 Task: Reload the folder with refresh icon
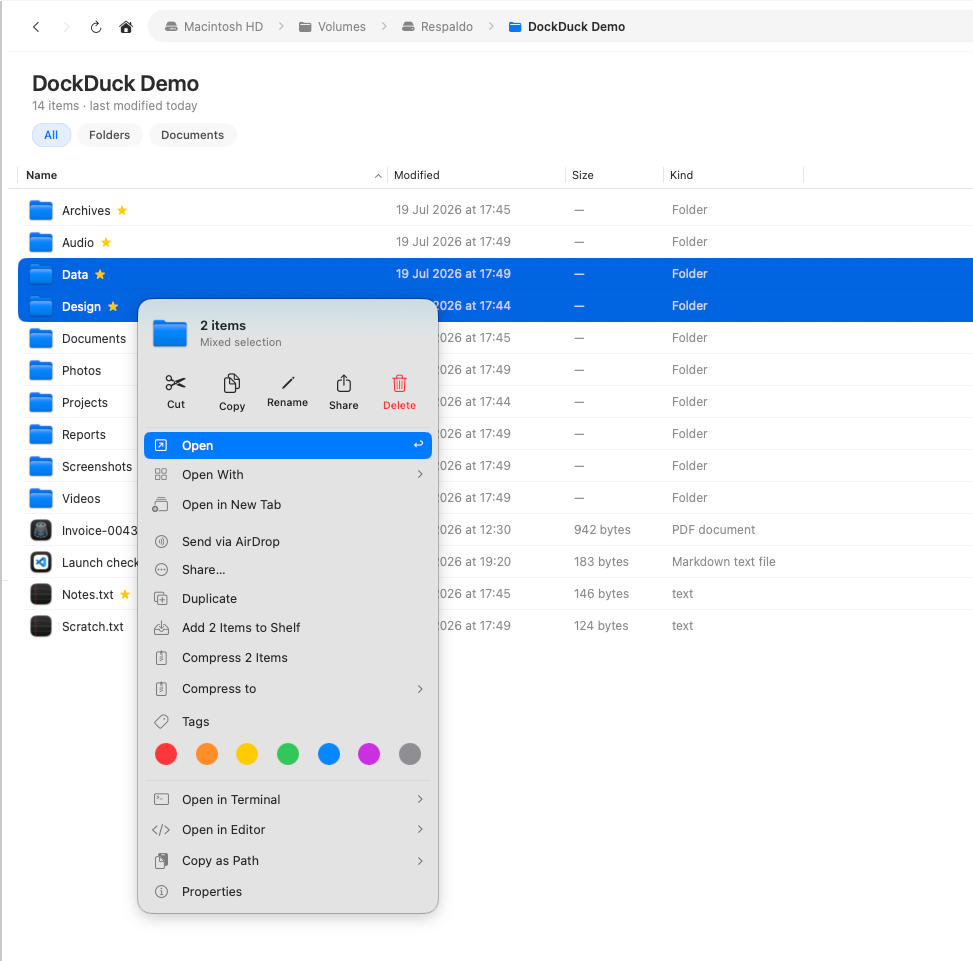point(96,27)
